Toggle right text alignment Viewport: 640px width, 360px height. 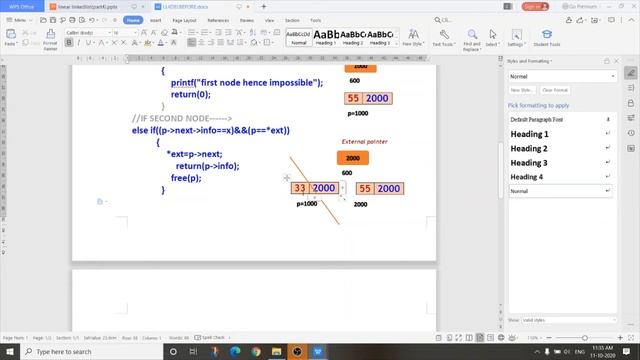(211, 42)
